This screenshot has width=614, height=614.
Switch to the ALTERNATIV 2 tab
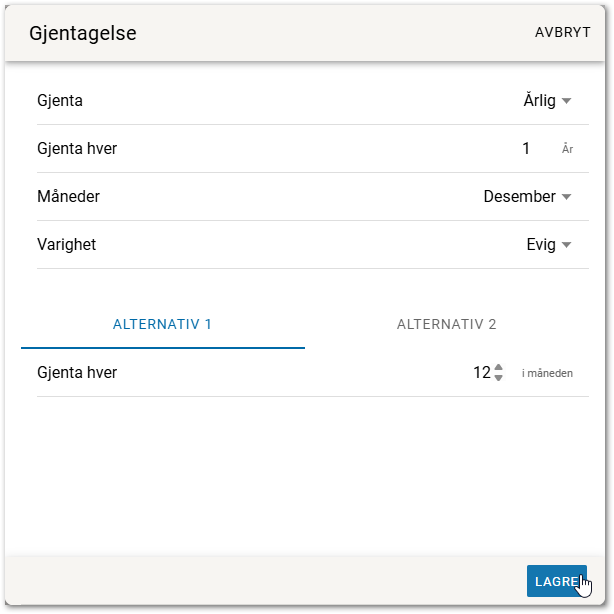447,324
